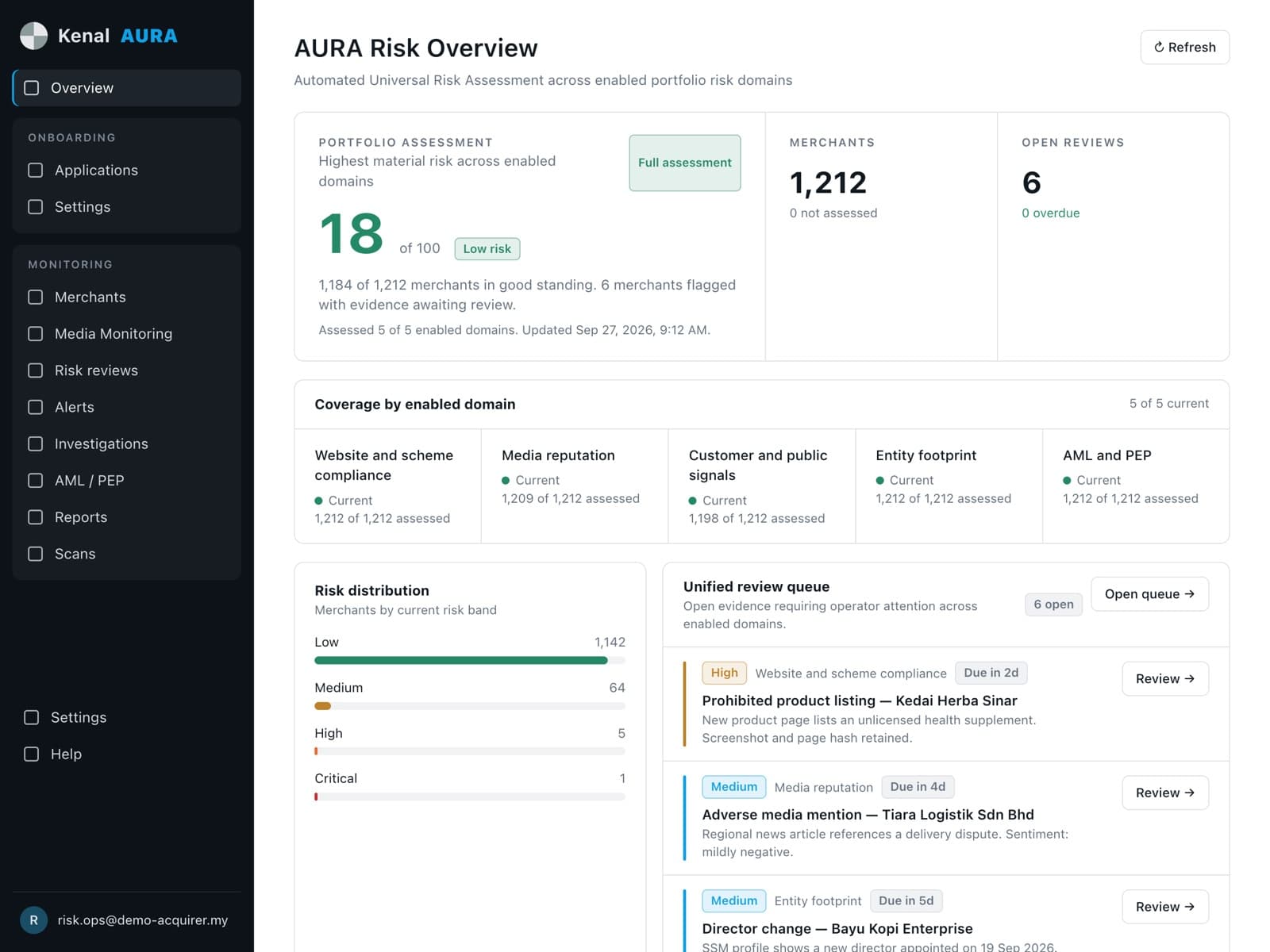The width and height of the screenshot is (1270, 952).
Task: Open the Reports section
Action: click(127, 517)
